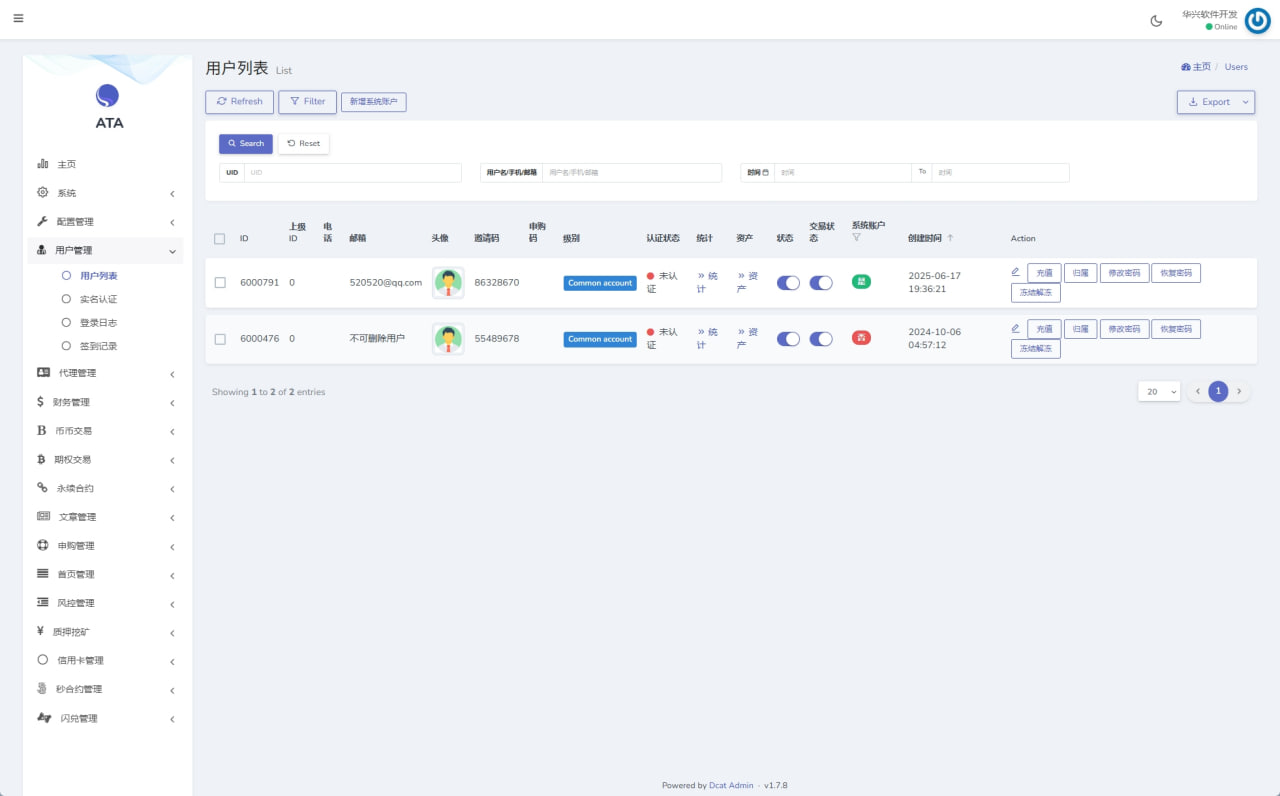This screenshot has height=796, width=1280.
Task: Open the user profile power avatar icon
Action: click(x=1257, y=20)
